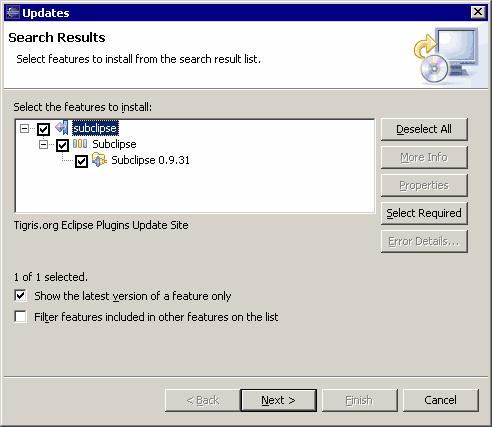The height and width of the screenshot is (427, 492).
Task: Click the Subclipse 0.9.31 feature icon
Action: pyautogui.click(x=99, y=160)
